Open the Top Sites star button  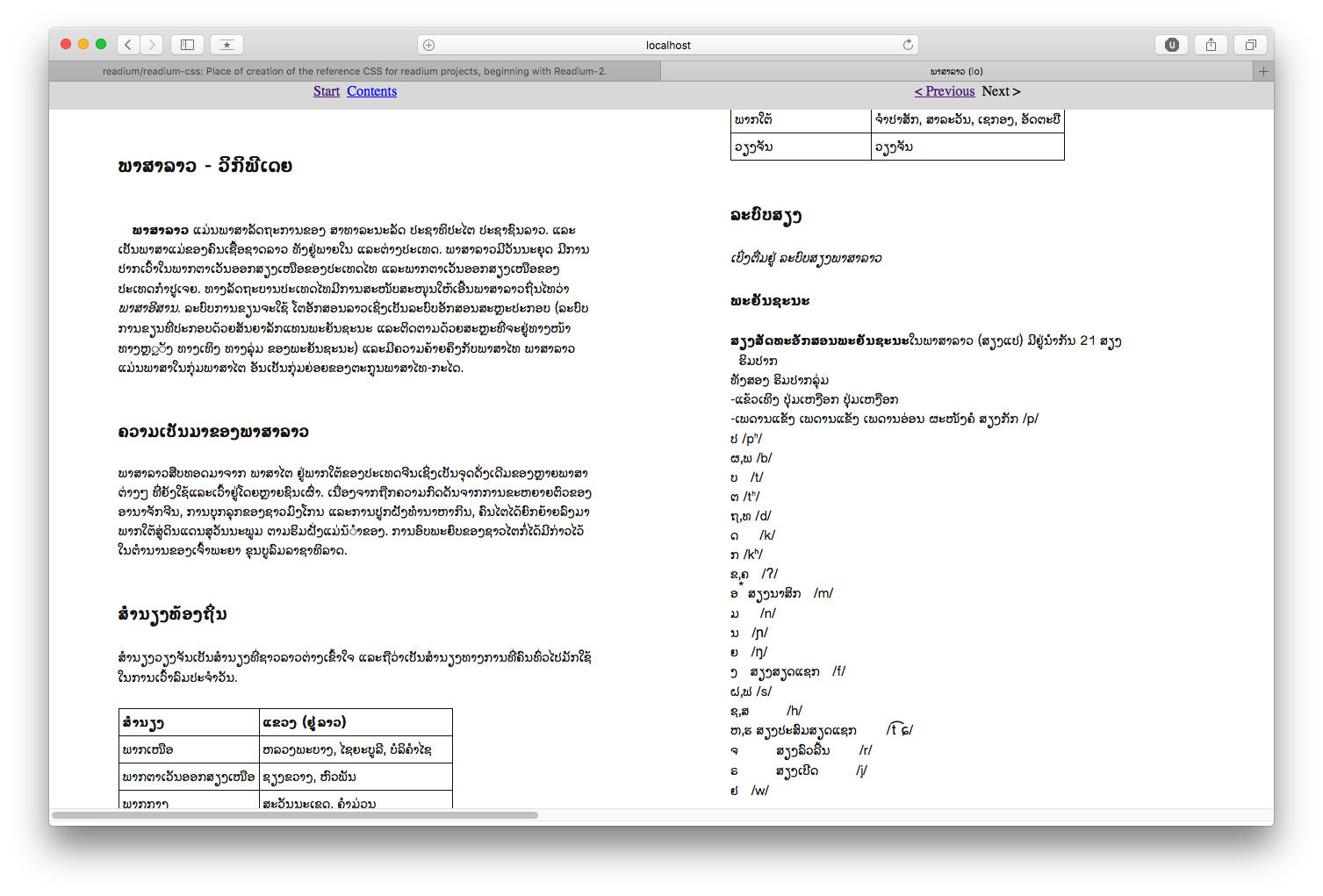226,45
